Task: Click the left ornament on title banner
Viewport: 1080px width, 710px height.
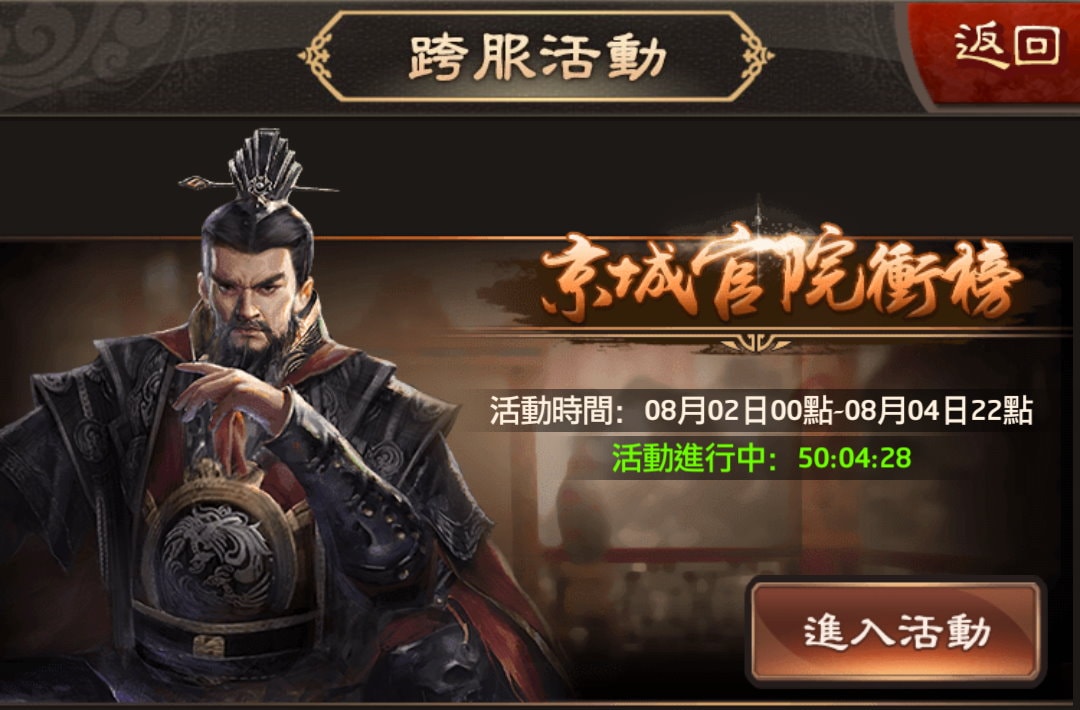Action: 317,56
